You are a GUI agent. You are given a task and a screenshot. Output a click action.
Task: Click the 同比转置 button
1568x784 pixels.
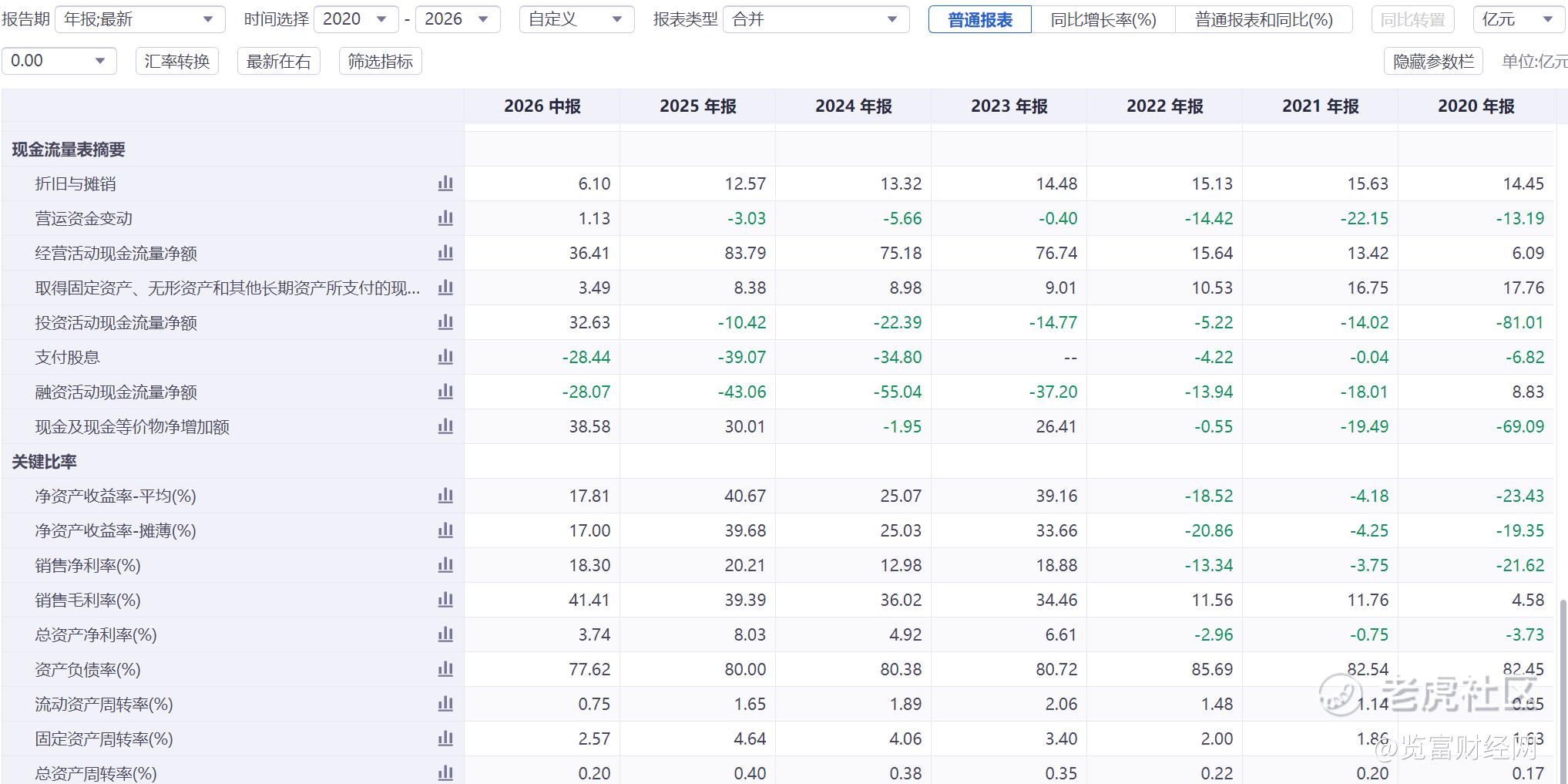pyautogui.click(x=1412, y=19)
